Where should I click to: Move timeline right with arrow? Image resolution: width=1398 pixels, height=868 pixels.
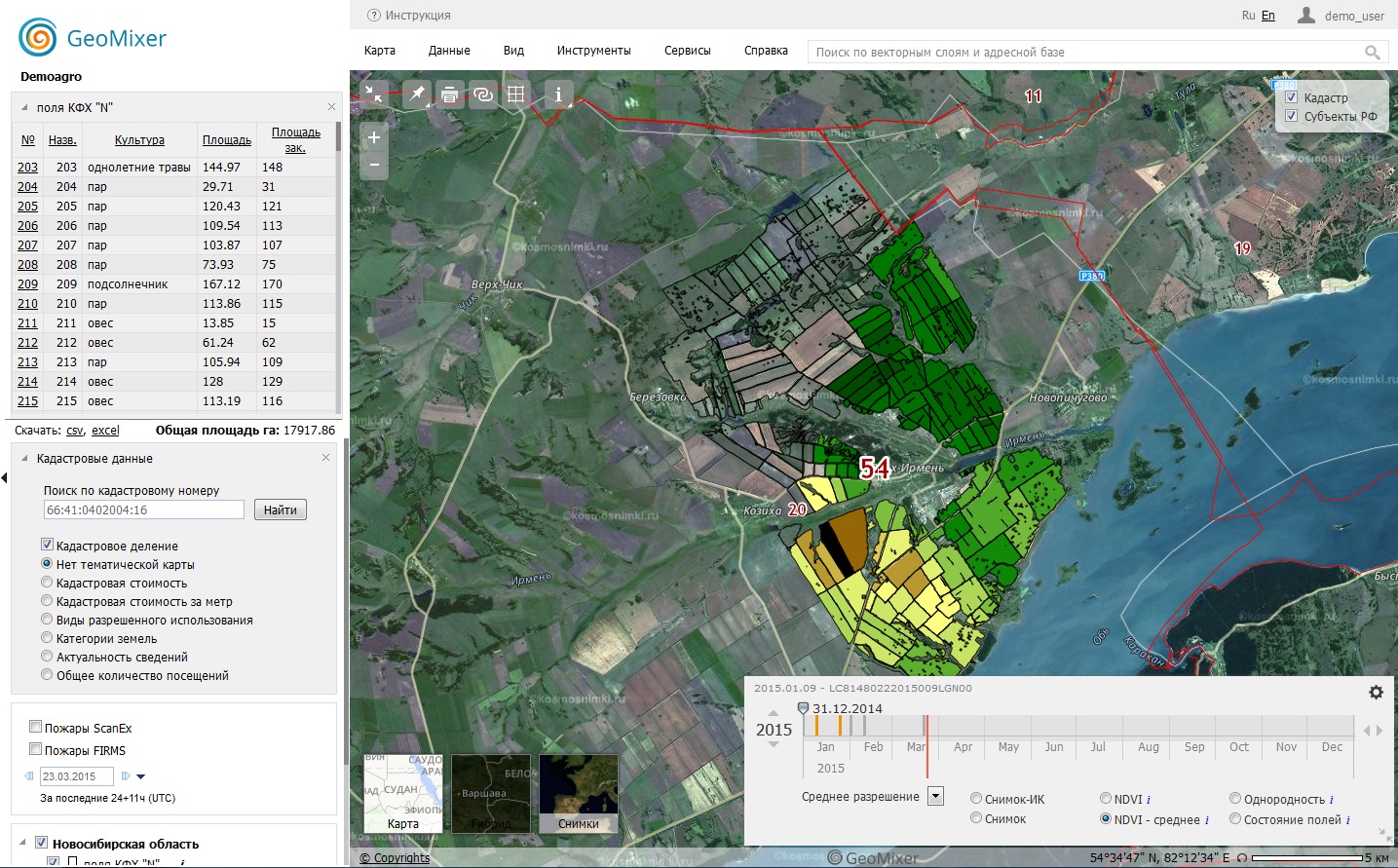coord(1379,731)
